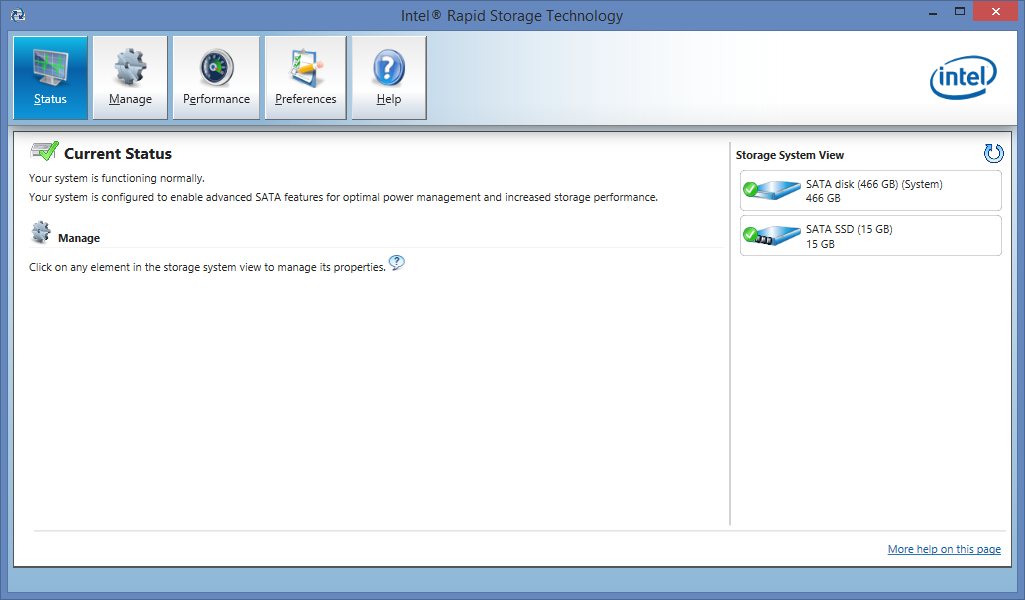The image size is (1025, 600).
Task: Click the Manage section gear icon
Action: (x=41, y=232)
